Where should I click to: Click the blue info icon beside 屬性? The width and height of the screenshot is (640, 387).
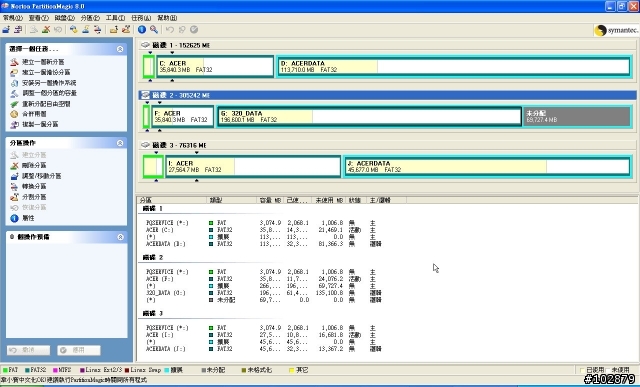pos(14,218)
